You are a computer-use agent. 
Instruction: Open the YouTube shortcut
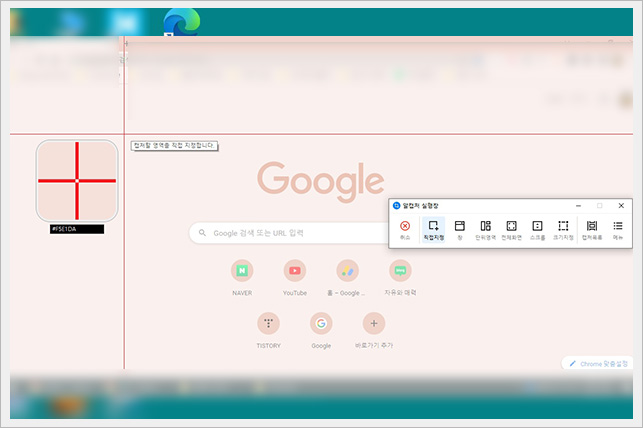(294, 278)
